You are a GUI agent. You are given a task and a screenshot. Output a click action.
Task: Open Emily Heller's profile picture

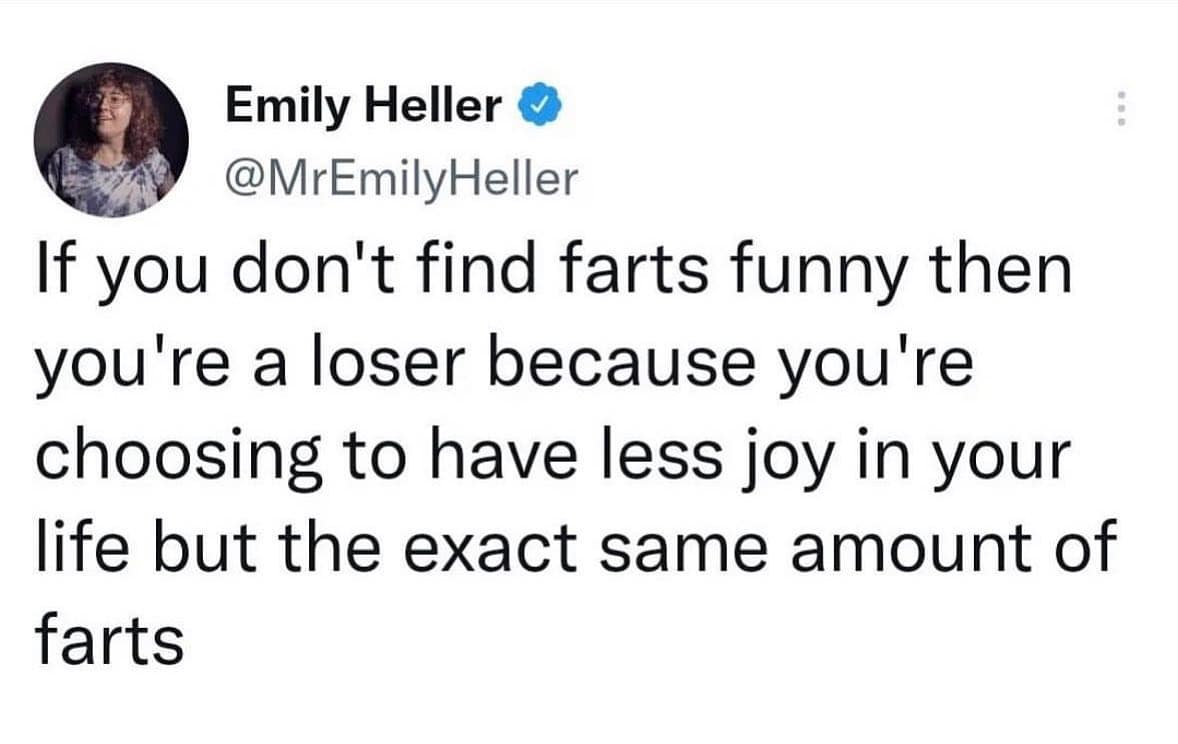[x=112, y=140]
